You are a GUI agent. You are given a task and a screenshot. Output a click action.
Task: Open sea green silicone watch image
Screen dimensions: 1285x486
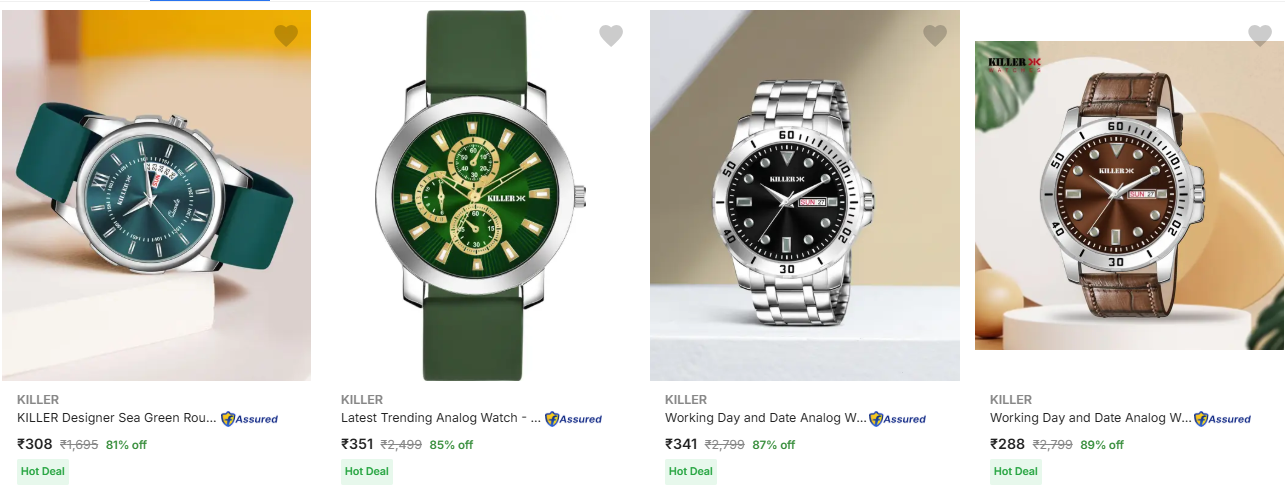156,195
